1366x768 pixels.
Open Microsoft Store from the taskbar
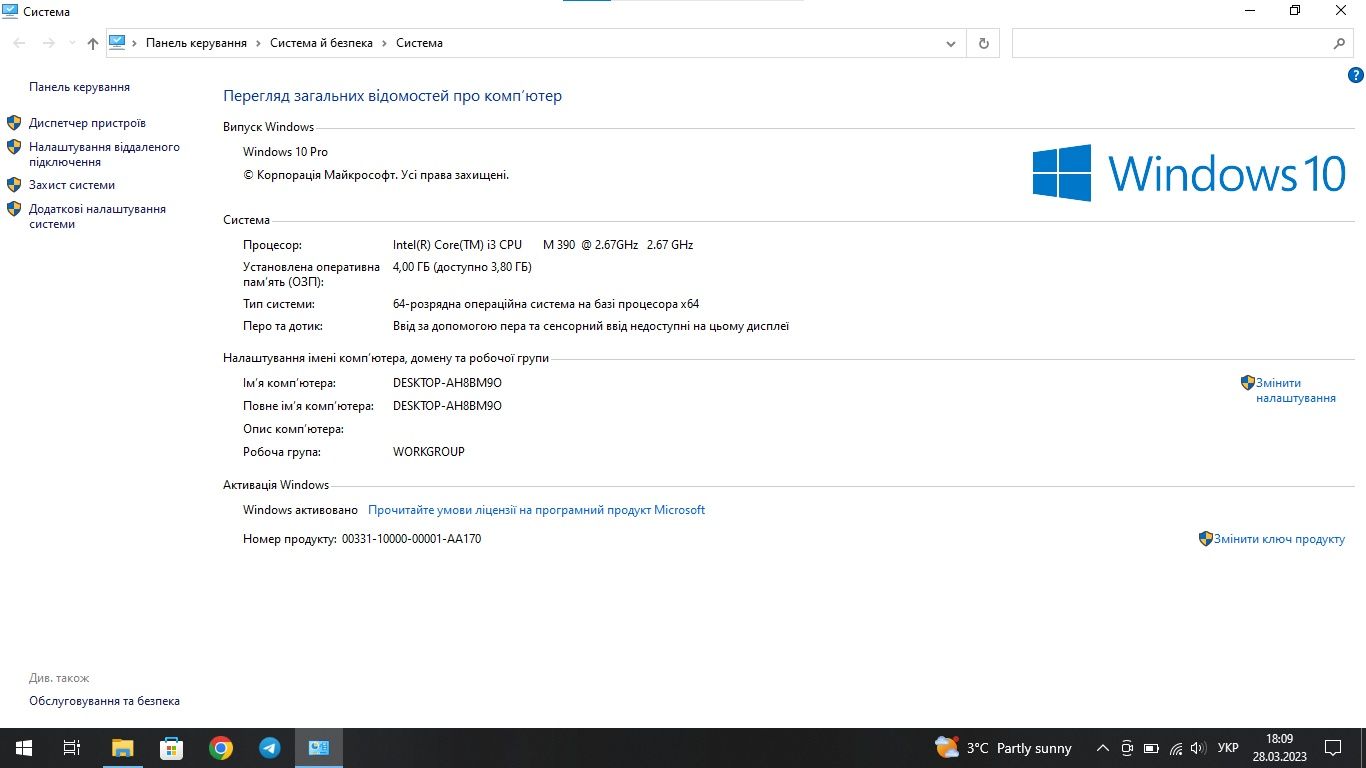pos(171,748)
